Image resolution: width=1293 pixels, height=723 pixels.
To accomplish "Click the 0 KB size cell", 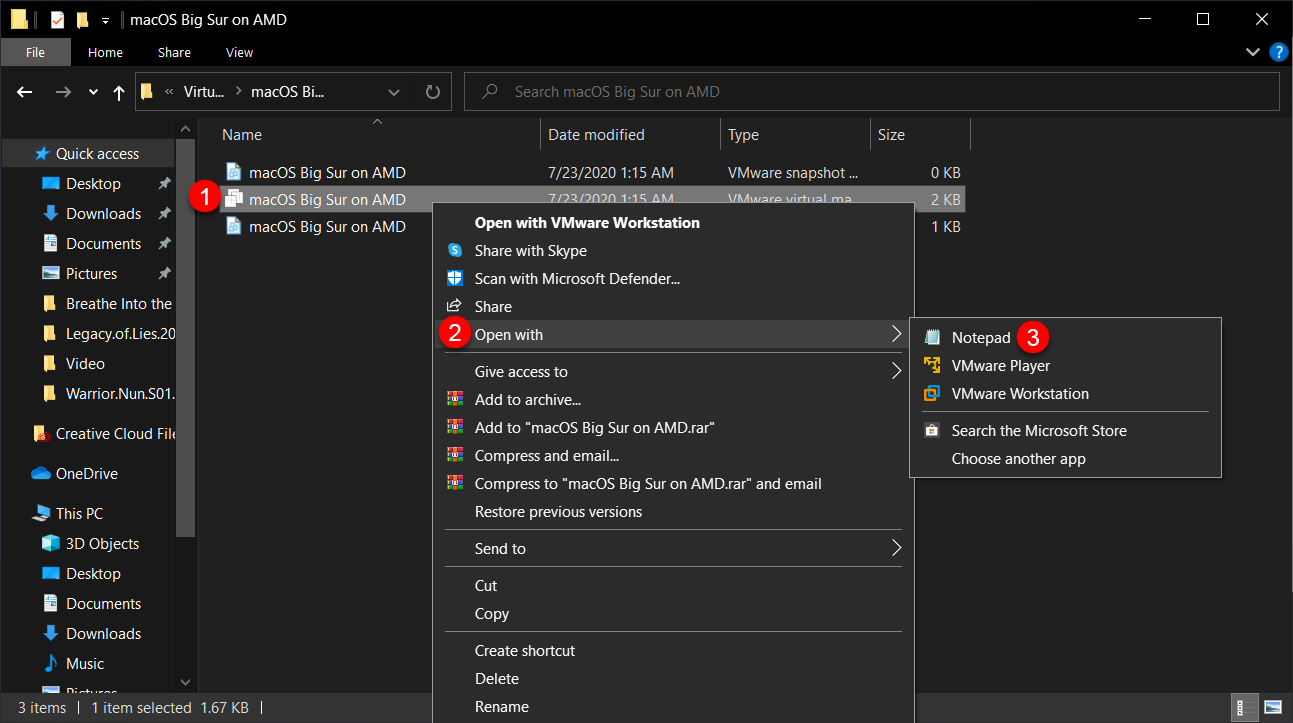I will 945,173.
